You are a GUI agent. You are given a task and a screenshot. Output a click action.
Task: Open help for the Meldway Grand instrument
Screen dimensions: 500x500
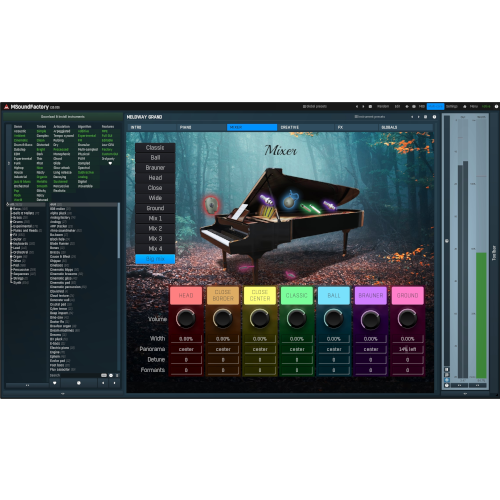pos(434,117)
